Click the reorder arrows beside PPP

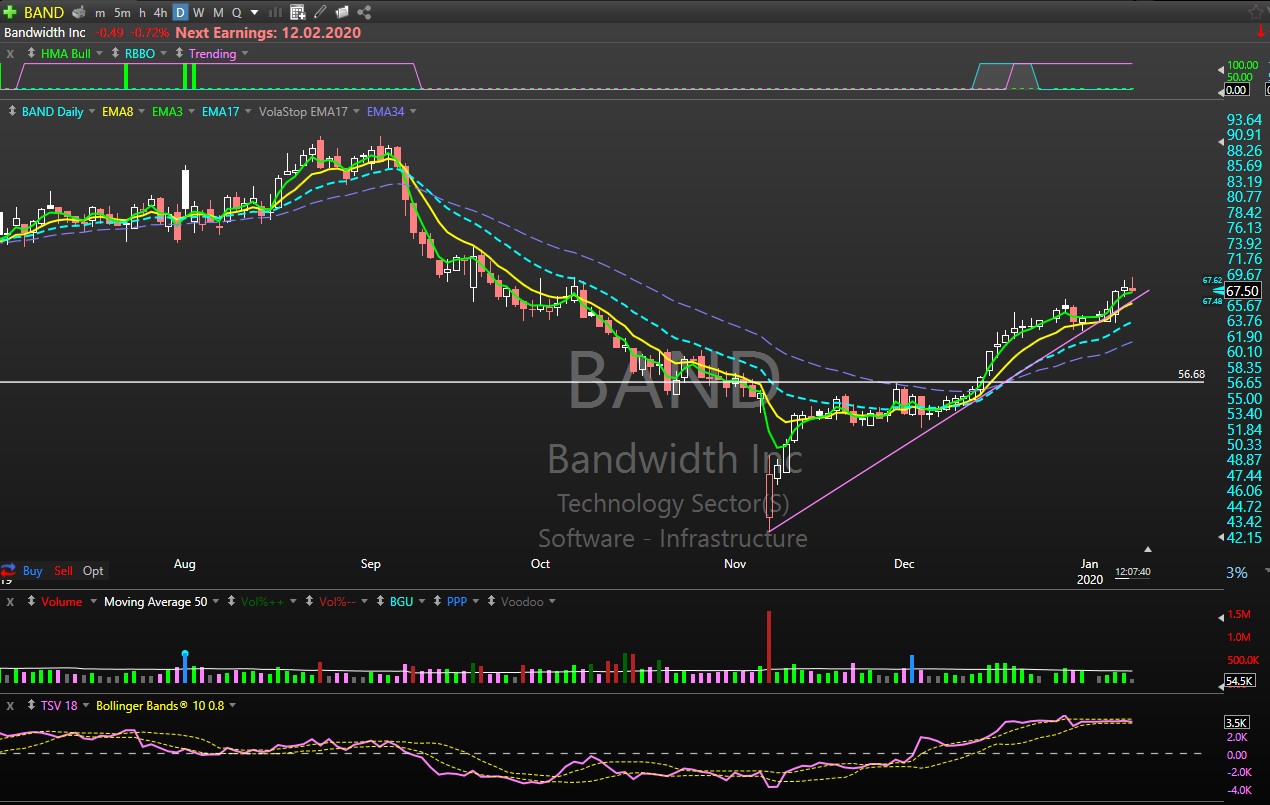click(x=436, y=602)
